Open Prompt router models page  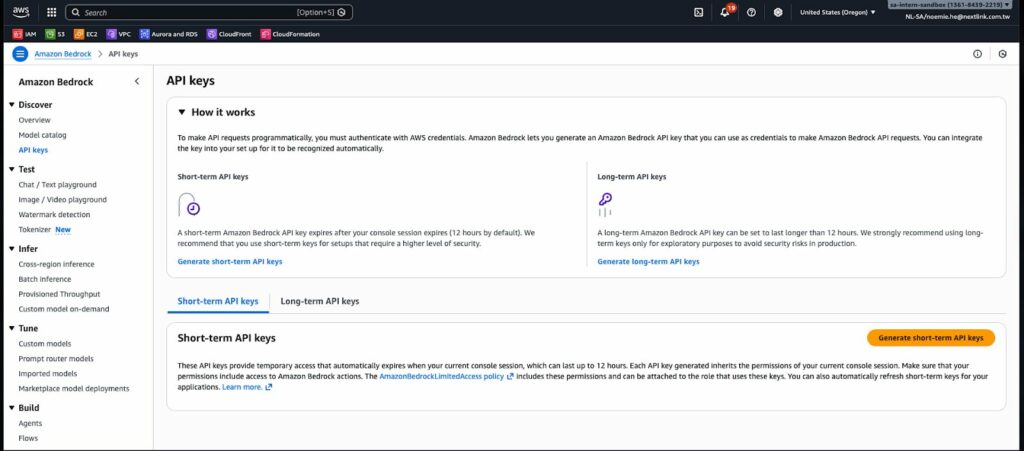pos(56,359)
